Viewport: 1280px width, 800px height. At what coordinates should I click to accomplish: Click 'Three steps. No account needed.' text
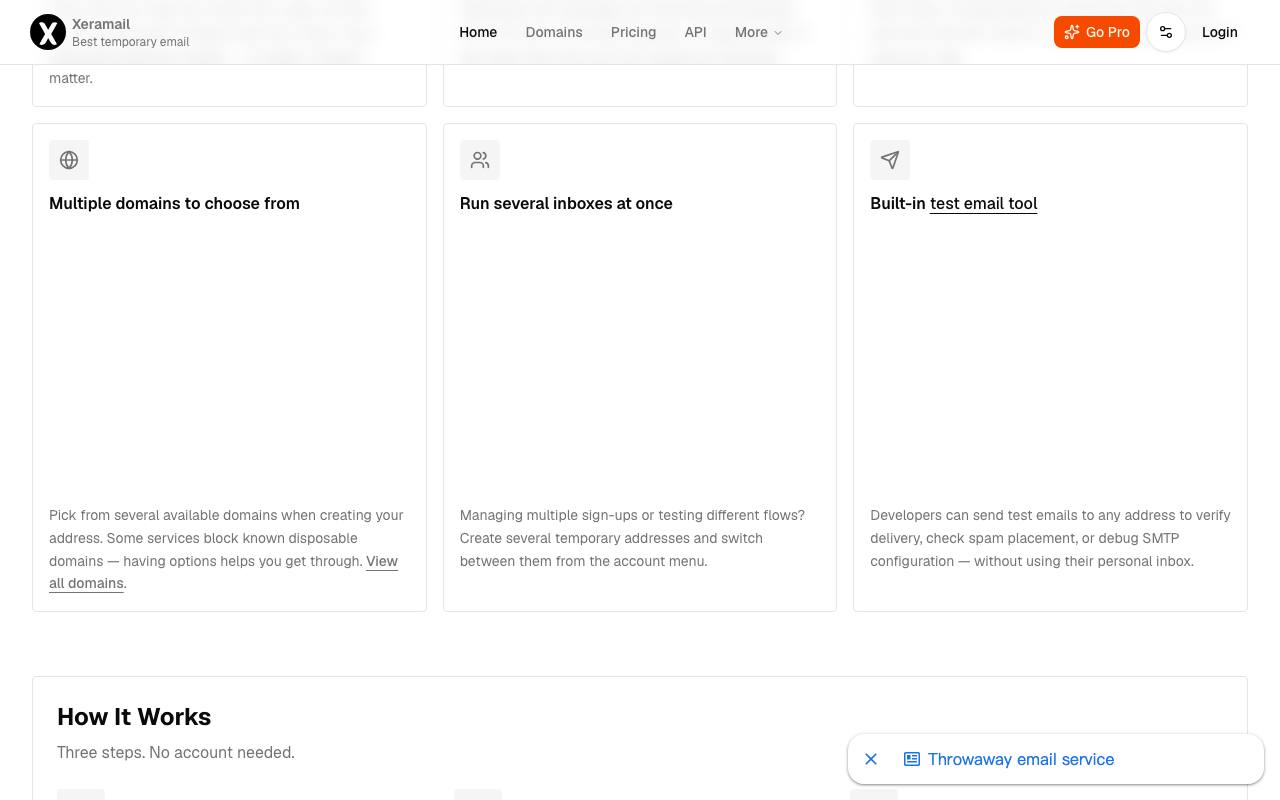176,752
